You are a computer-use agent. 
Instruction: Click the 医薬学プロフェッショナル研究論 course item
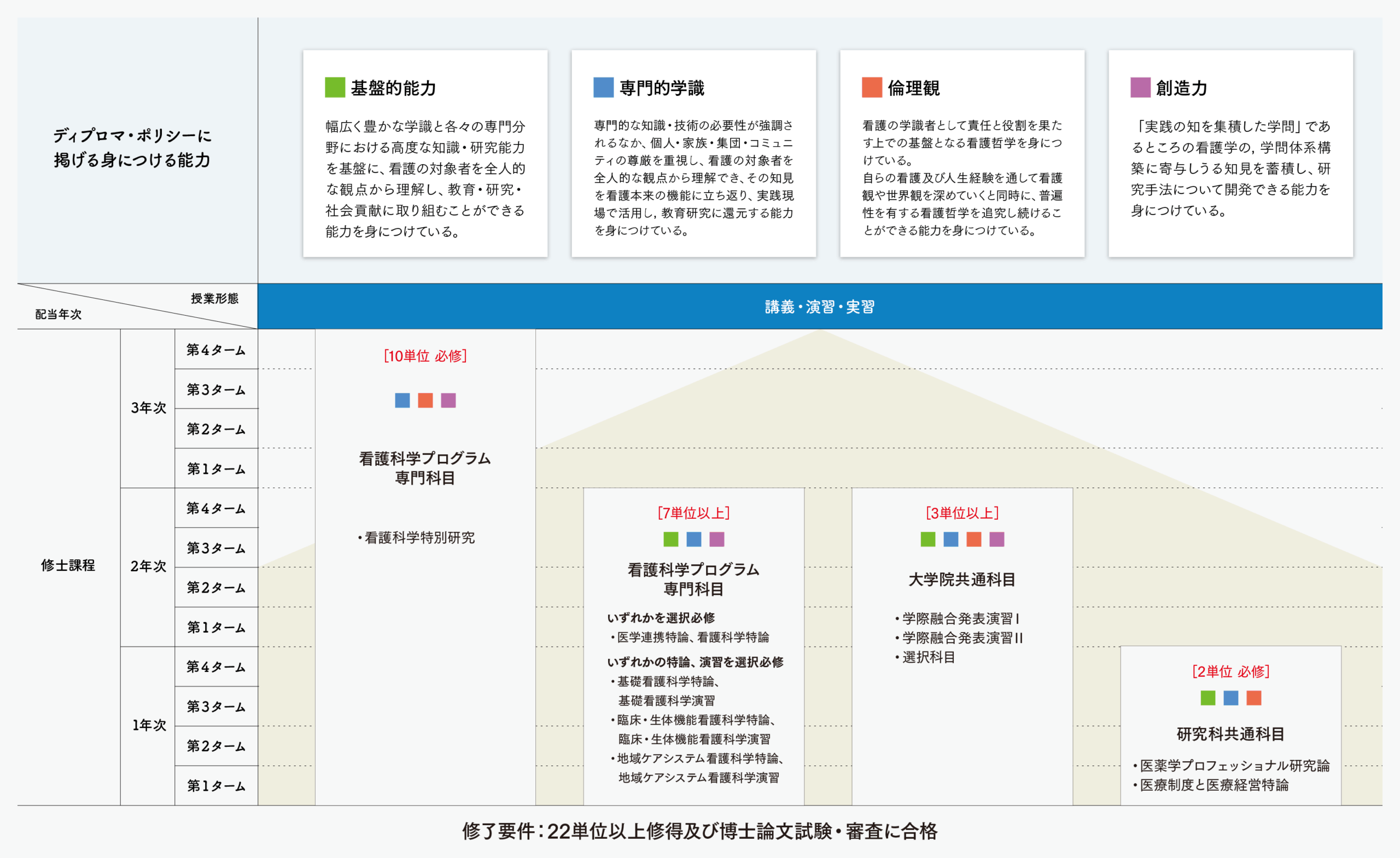[x=1234, y=766]
